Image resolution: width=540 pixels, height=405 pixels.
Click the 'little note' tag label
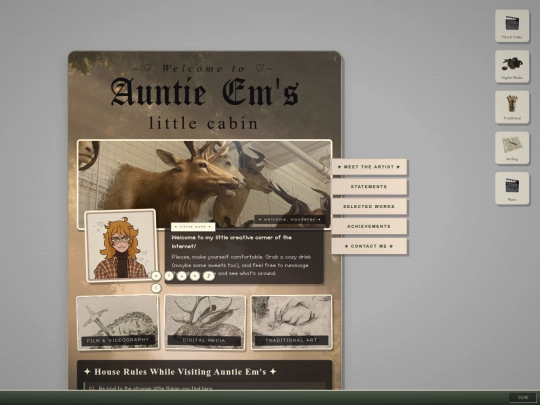coord(193,227)
